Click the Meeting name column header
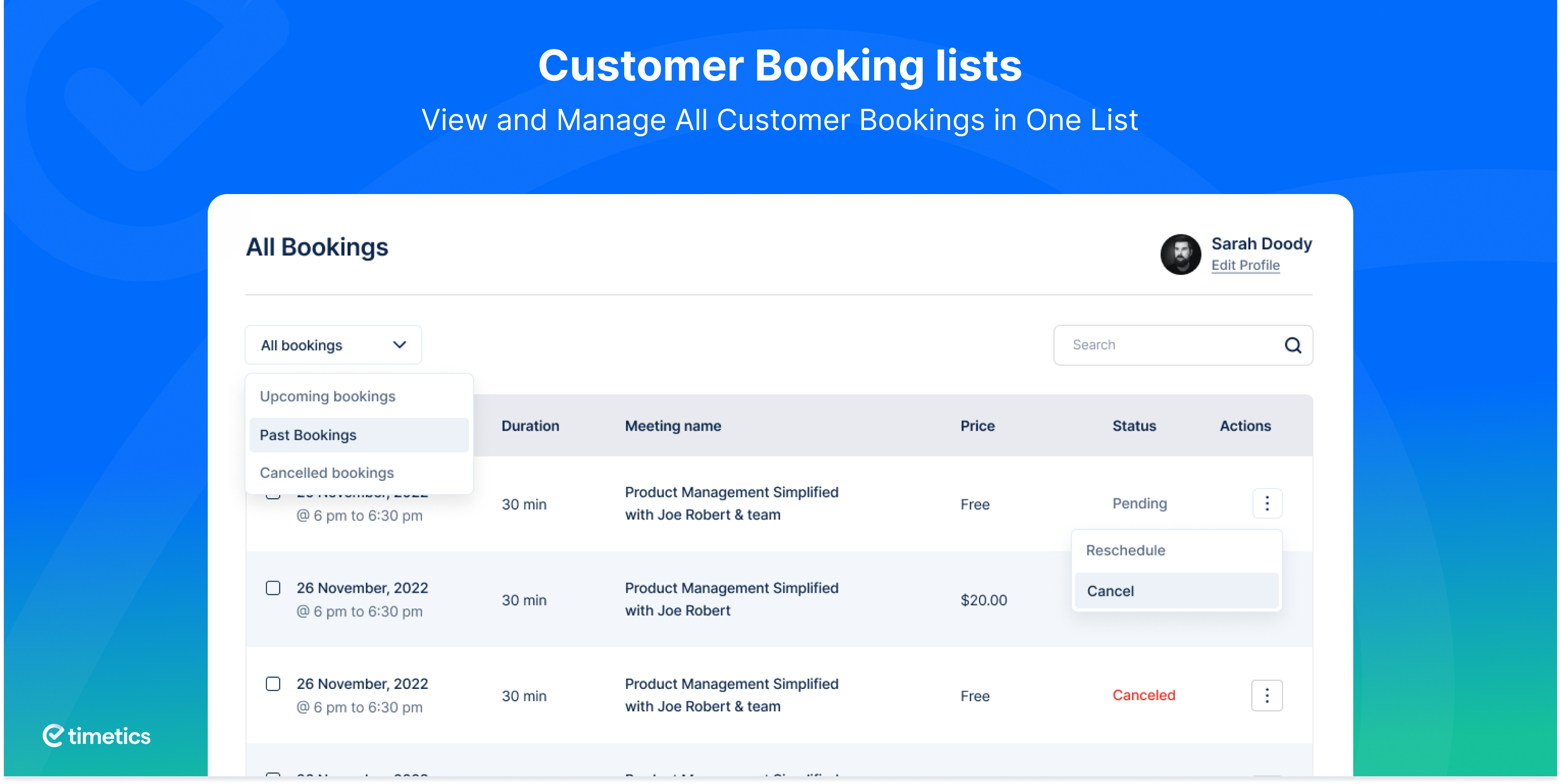Viewport: 1561px width, 784px height. pos(673,426)
